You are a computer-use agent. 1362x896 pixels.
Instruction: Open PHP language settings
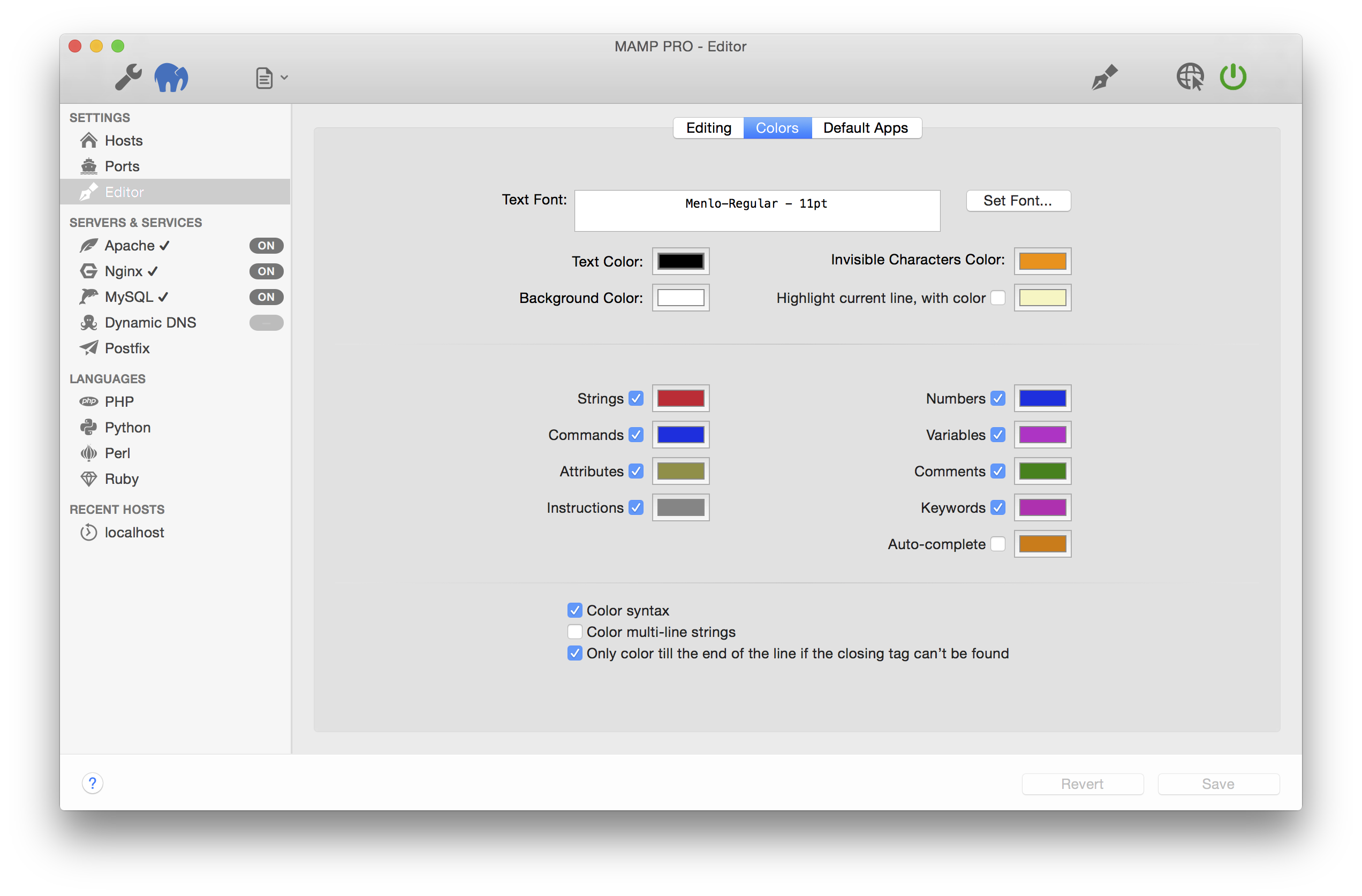(x=107, y=401)
